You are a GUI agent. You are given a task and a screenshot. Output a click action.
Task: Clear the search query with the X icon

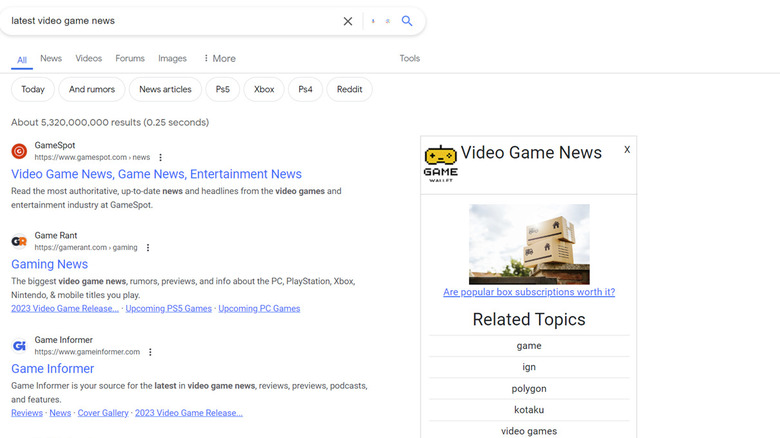pos(348,21)
